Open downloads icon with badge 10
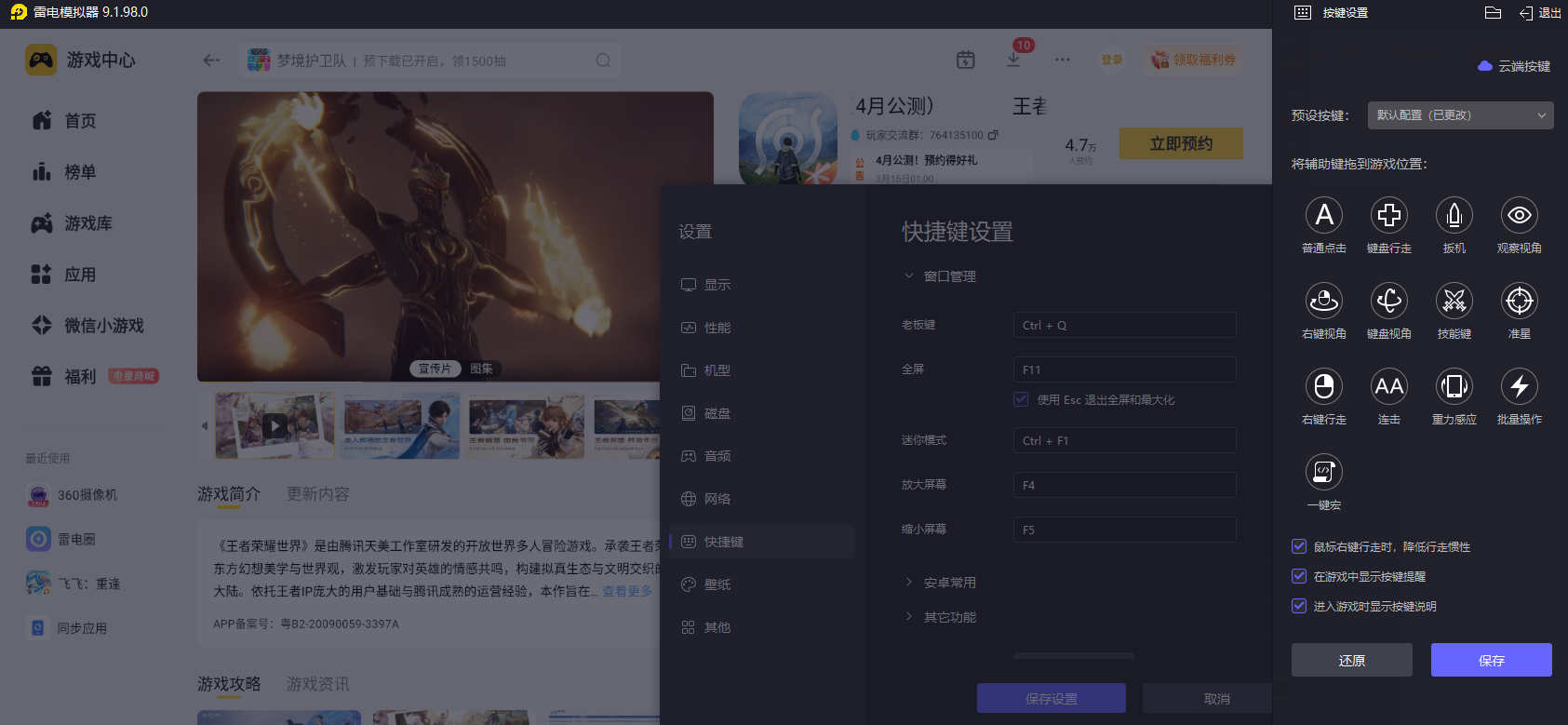Screen dimensions: 1568x725 point(1013,60)
